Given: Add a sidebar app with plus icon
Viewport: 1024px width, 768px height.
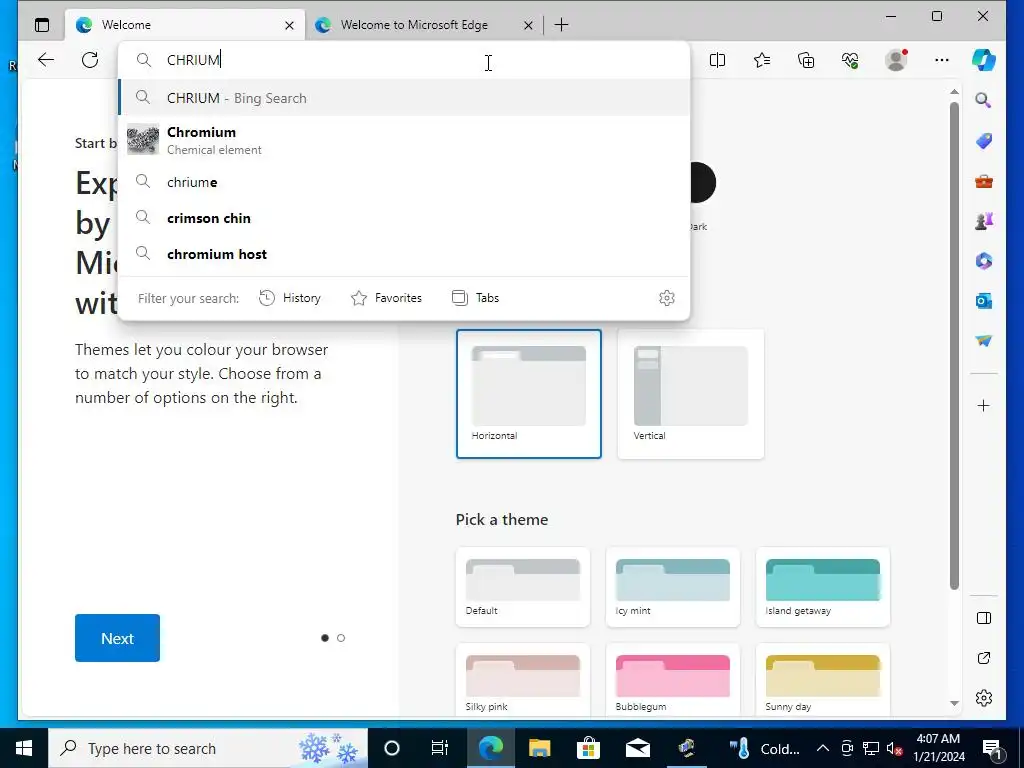Looking at the screenshot, I should (984, 406).
